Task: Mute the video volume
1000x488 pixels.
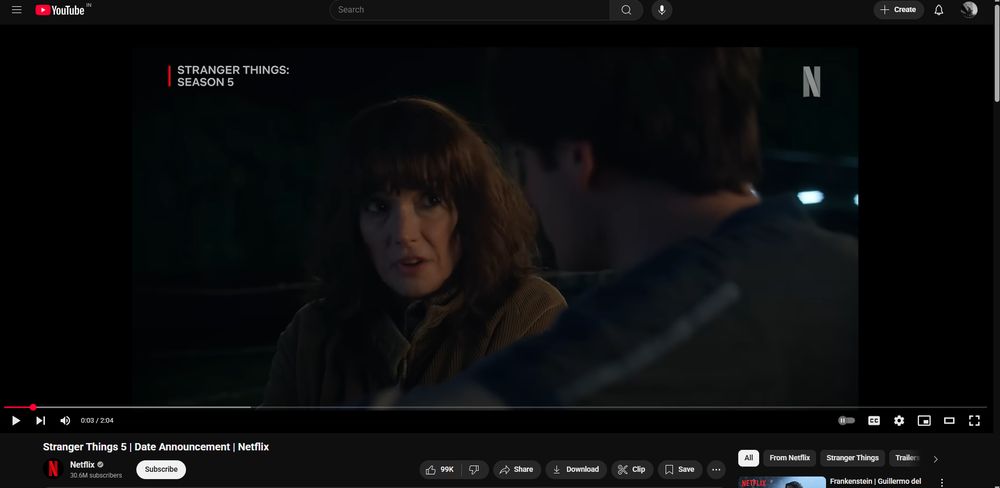Action: [x=65, y=420]
